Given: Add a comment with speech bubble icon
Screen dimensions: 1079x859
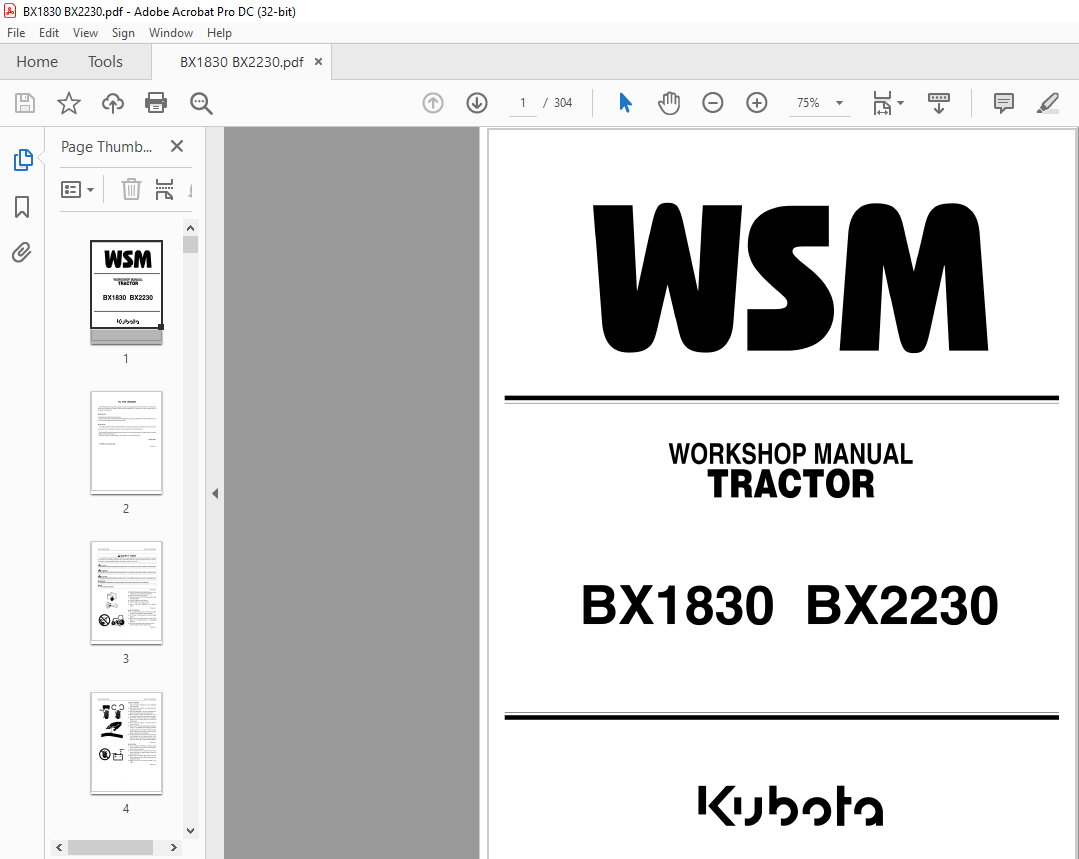Looking at the screenshot, I should click(1003, 103).
